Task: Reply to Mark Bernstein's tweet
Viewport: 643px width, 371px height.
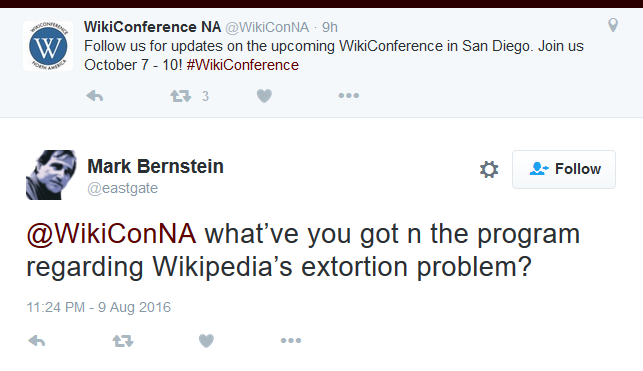Action: [x=36, y=341]
